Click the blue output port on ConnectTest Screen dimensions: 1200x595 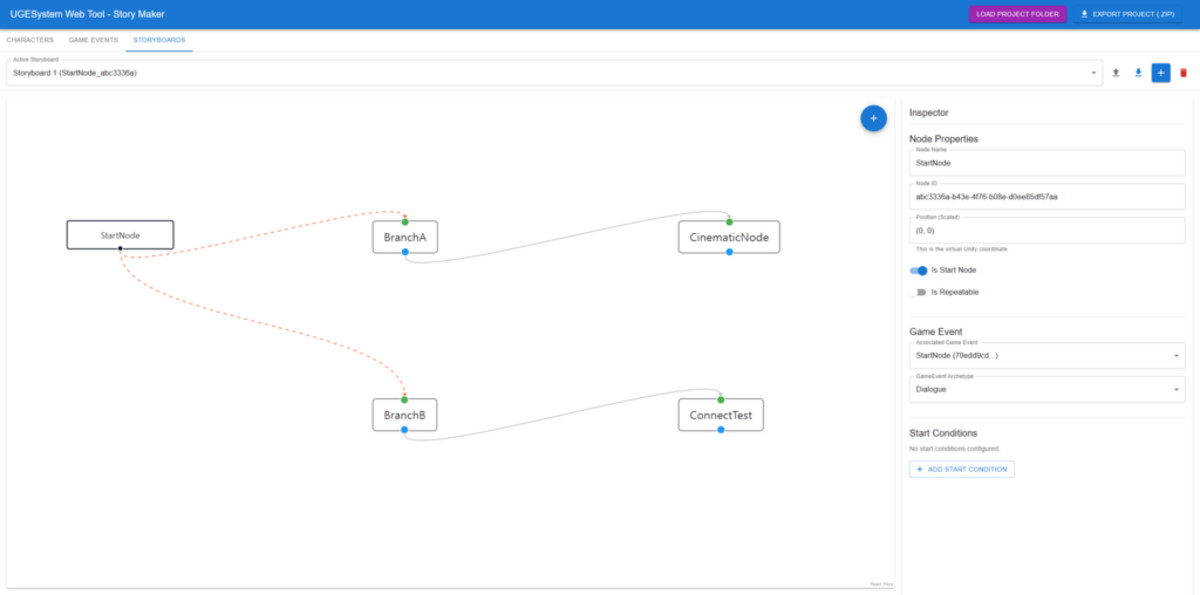click(x=720, y=430)
